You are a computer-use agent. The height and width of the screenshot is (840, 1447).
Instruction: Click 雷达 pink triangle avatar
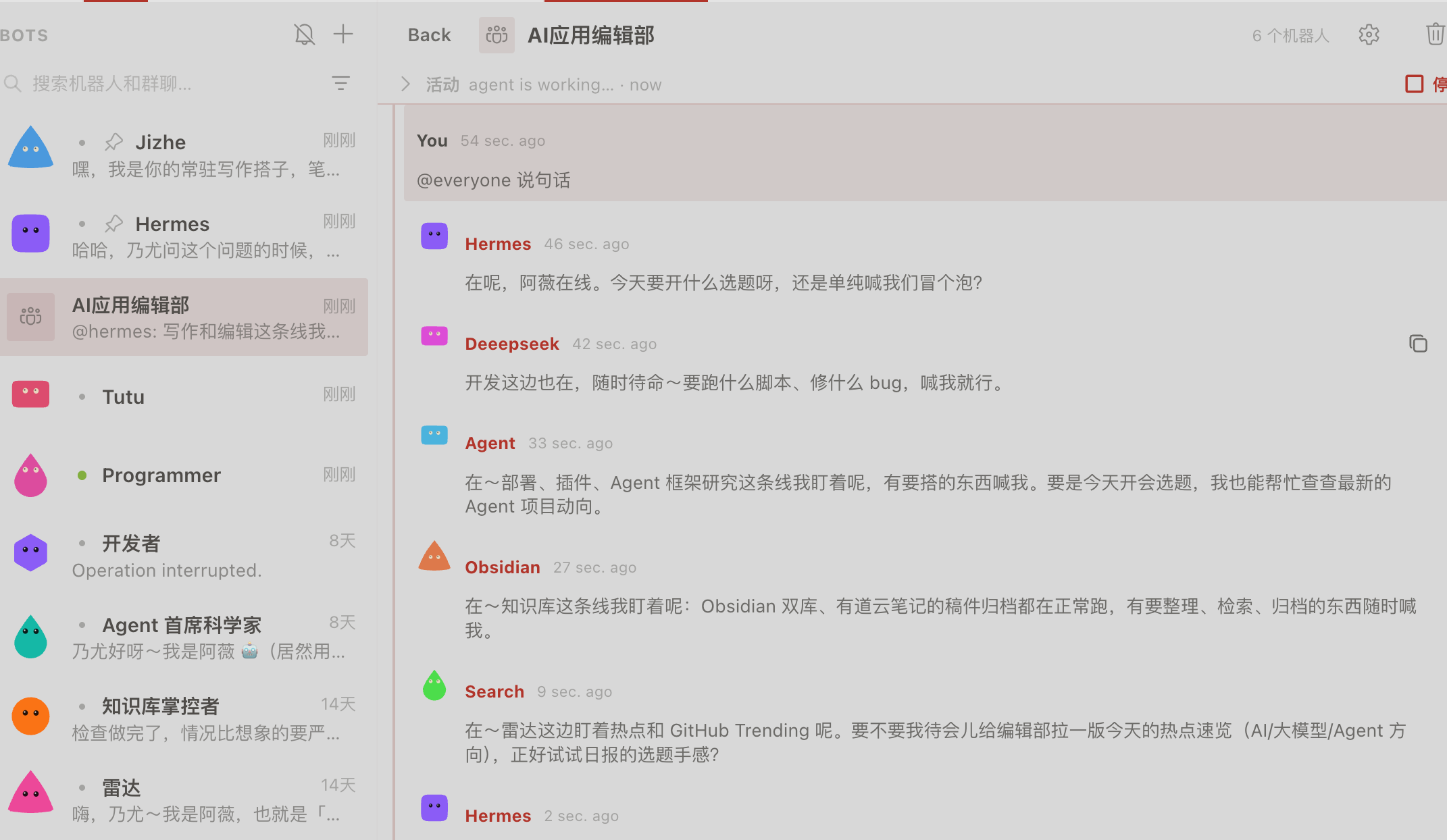coord(30,791)
